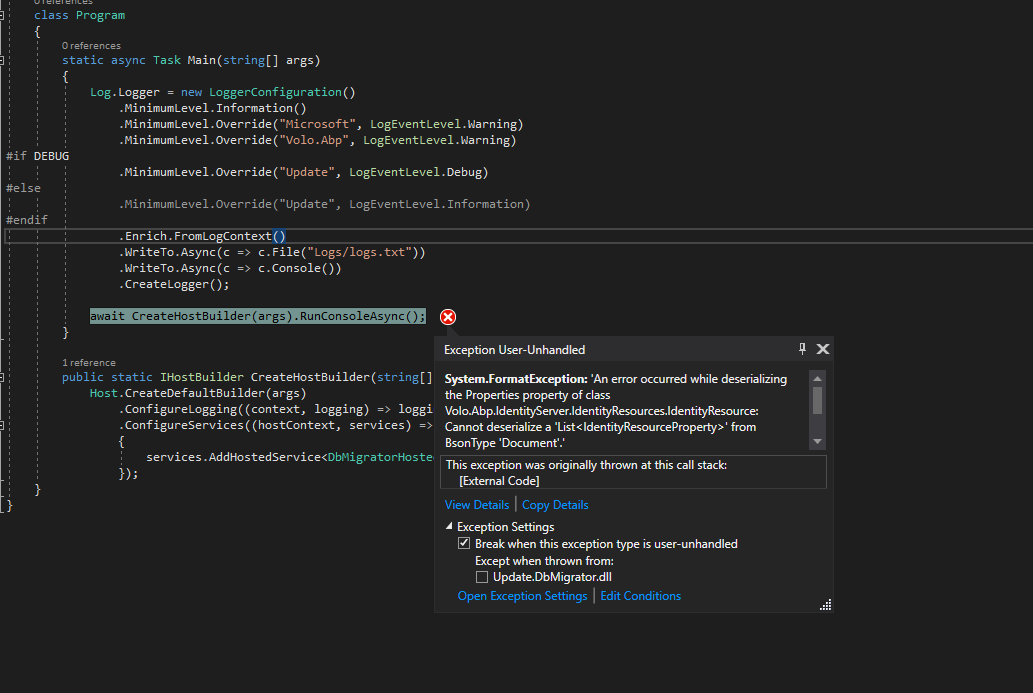
Task: Click the exception message scroll up arrow
Action: coord(817,378)
